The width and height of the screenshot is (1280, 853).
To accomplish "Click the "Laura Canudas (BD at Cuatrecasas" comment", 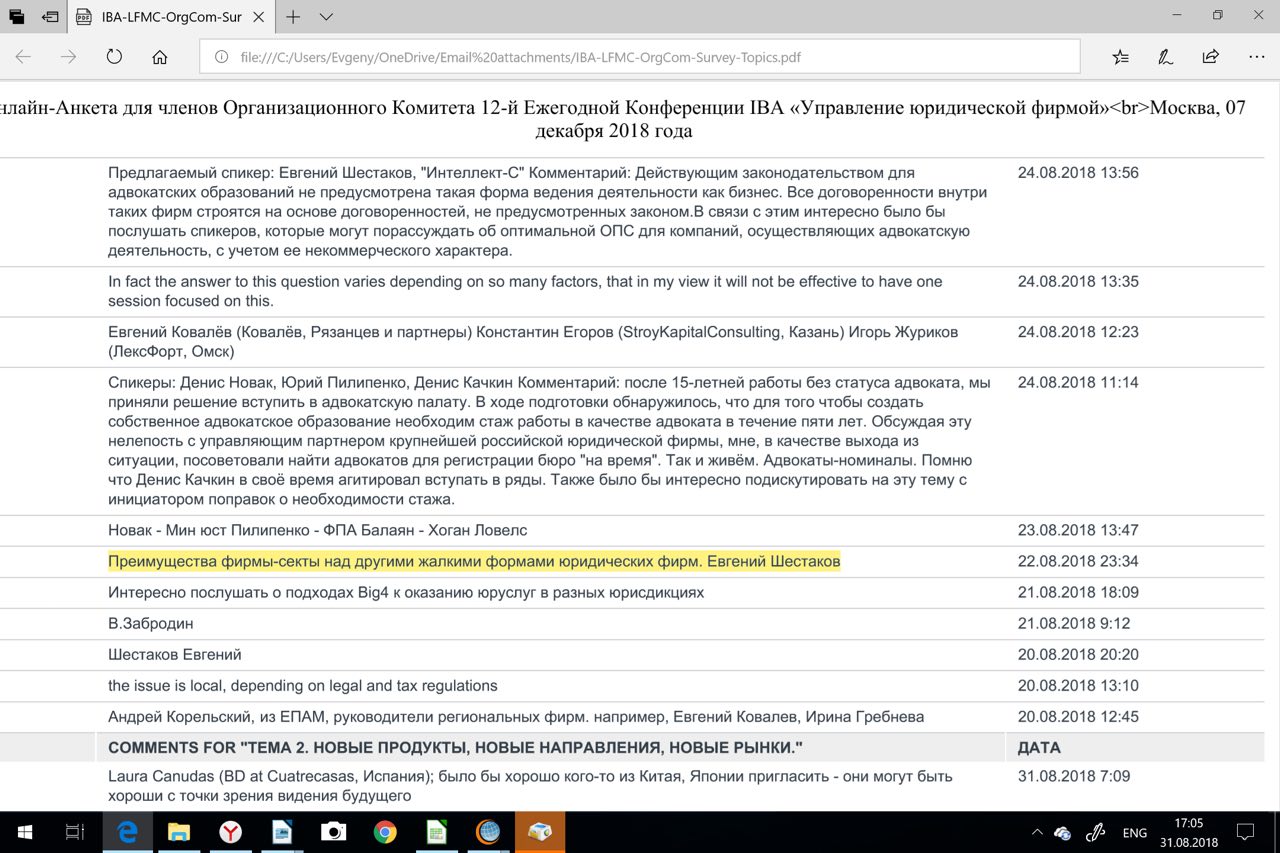I will click(530, 786).
